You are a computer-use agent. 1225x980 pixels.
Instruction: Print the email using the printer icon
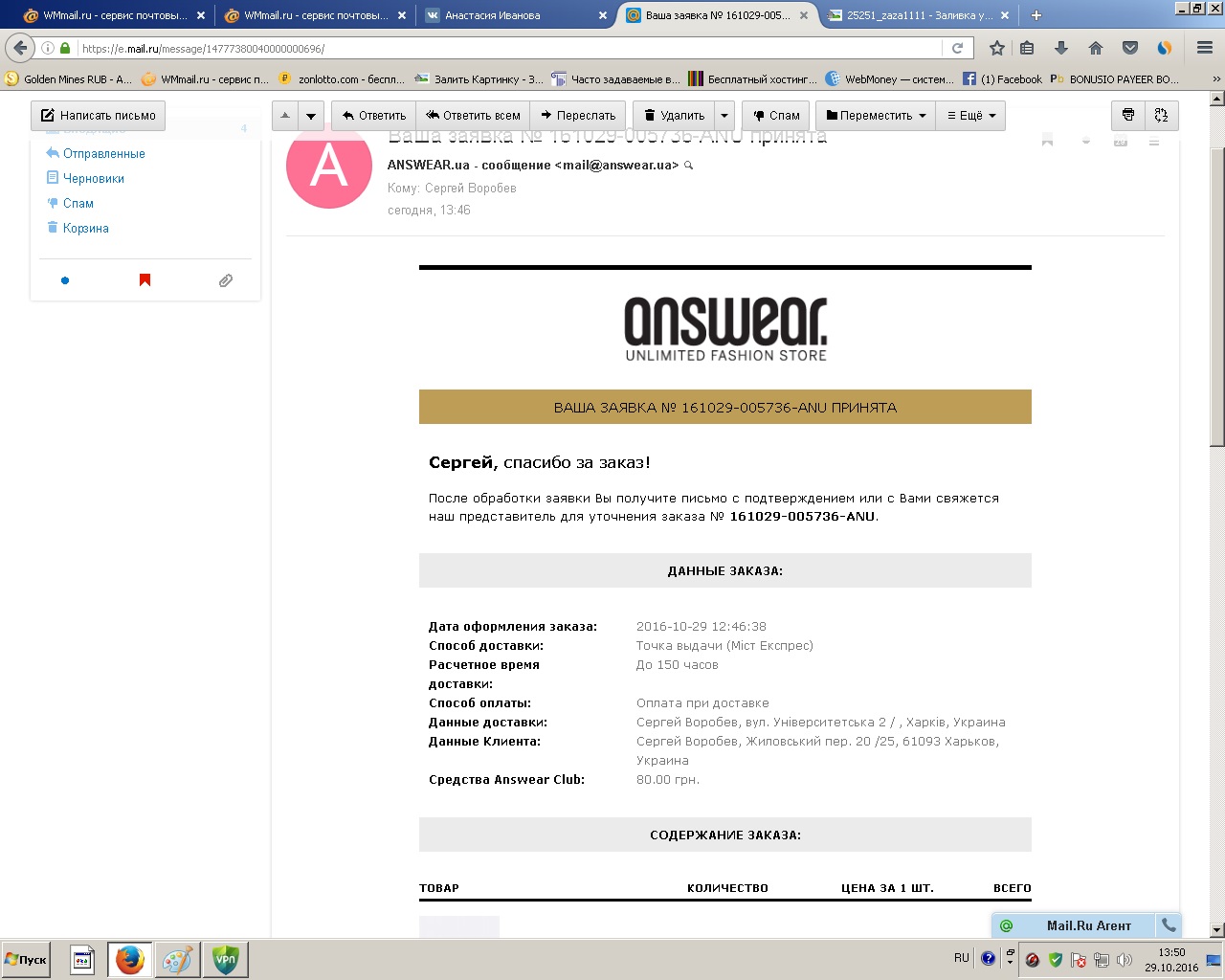1127,115
